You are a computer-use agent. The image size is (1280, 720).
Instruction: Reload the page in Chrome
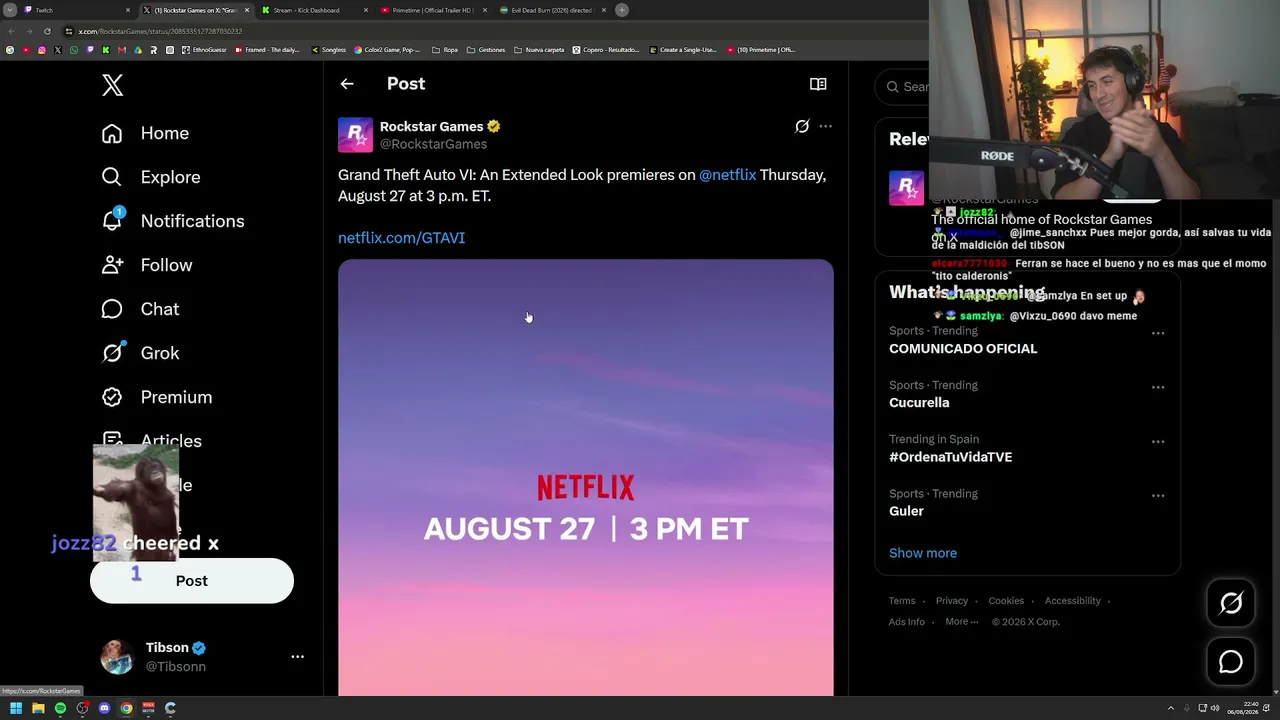(x=47, y=31)
